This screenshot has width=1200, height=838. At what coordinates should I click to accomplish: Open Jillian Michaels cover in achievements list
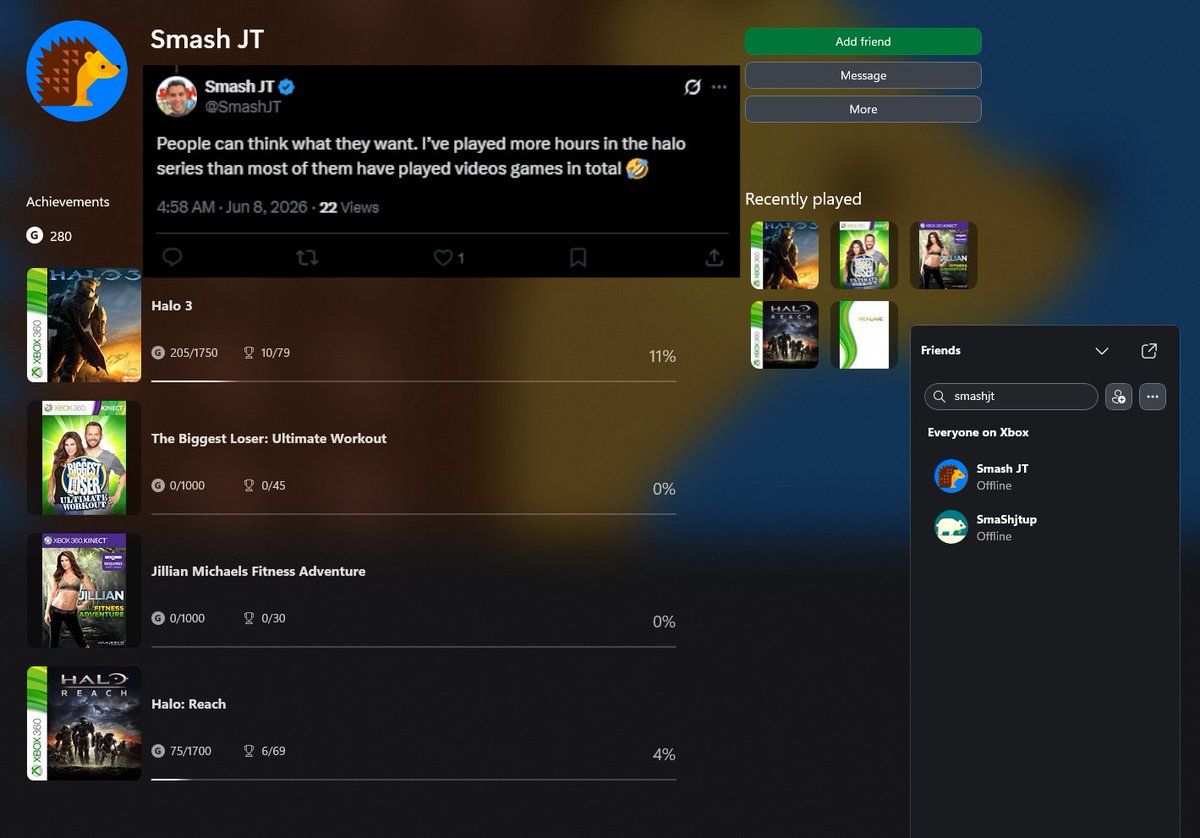[x=84, y=590]
